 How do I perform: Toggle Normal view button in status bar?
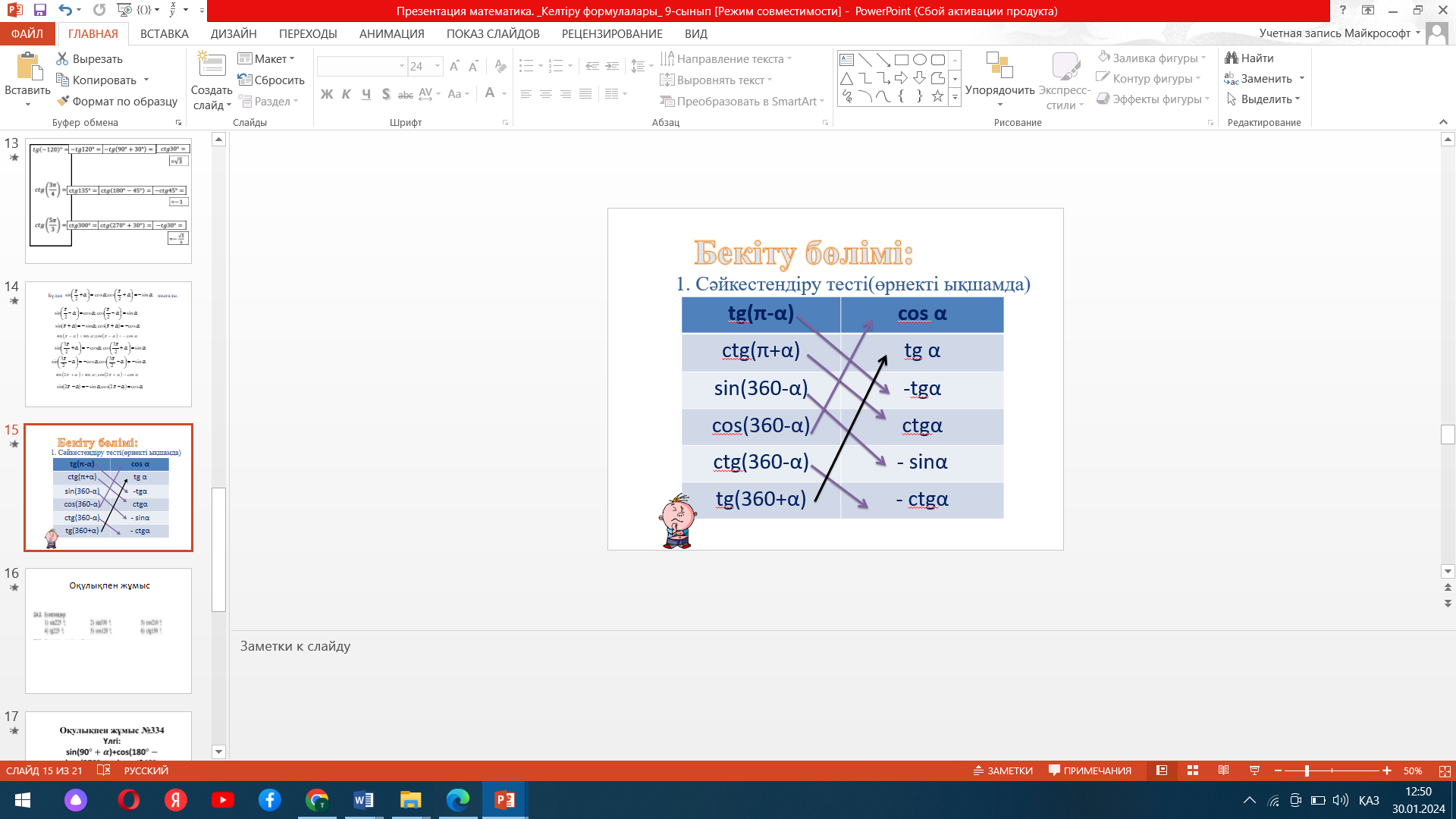pyautogui.click(x=1162, y=770)
